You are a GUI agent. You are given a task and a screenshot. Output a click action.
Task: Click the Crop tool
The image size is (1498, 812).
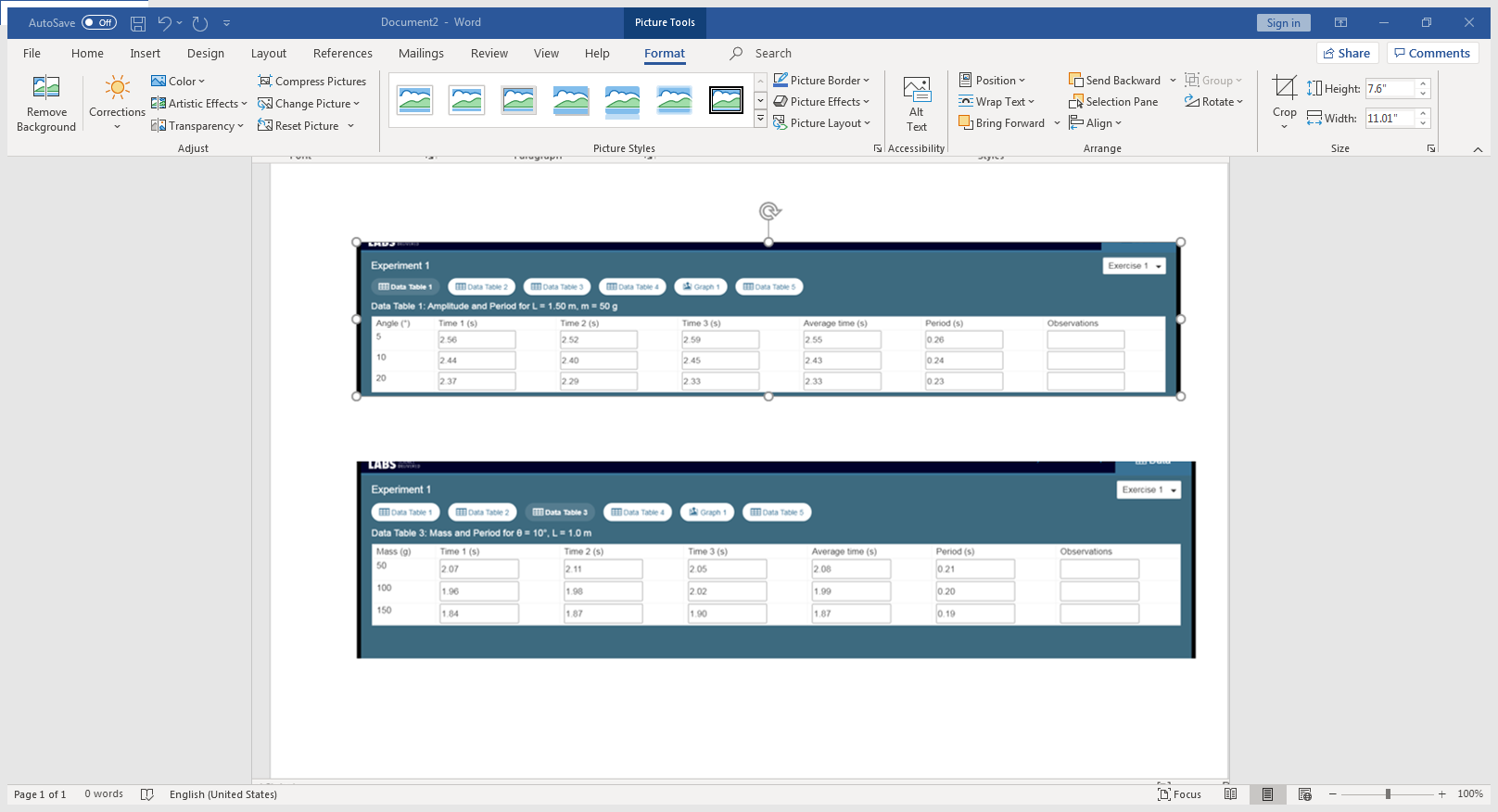pyautogui.click(x=1285, y=102)
